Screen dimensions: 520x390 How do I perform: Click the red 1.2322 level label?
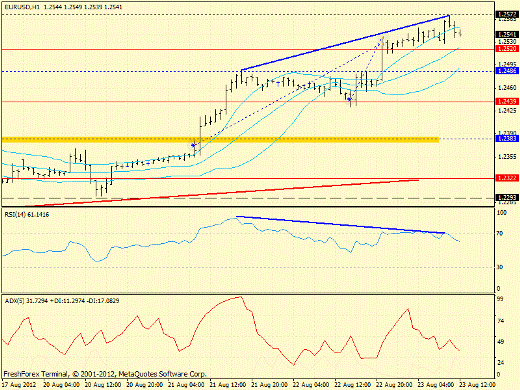[507, 178]
